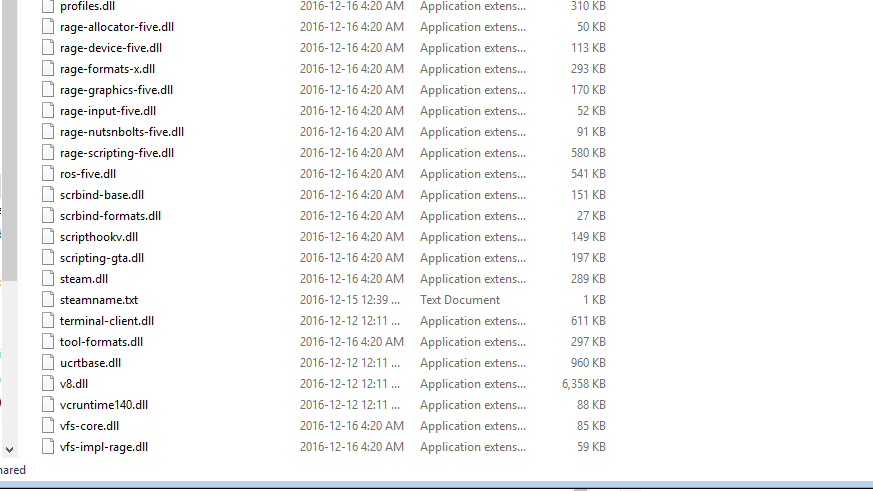Click the file icon of terminal-client.dll
Image resolution: width=873 pixels, height=491 pixels.
point(48,321)
